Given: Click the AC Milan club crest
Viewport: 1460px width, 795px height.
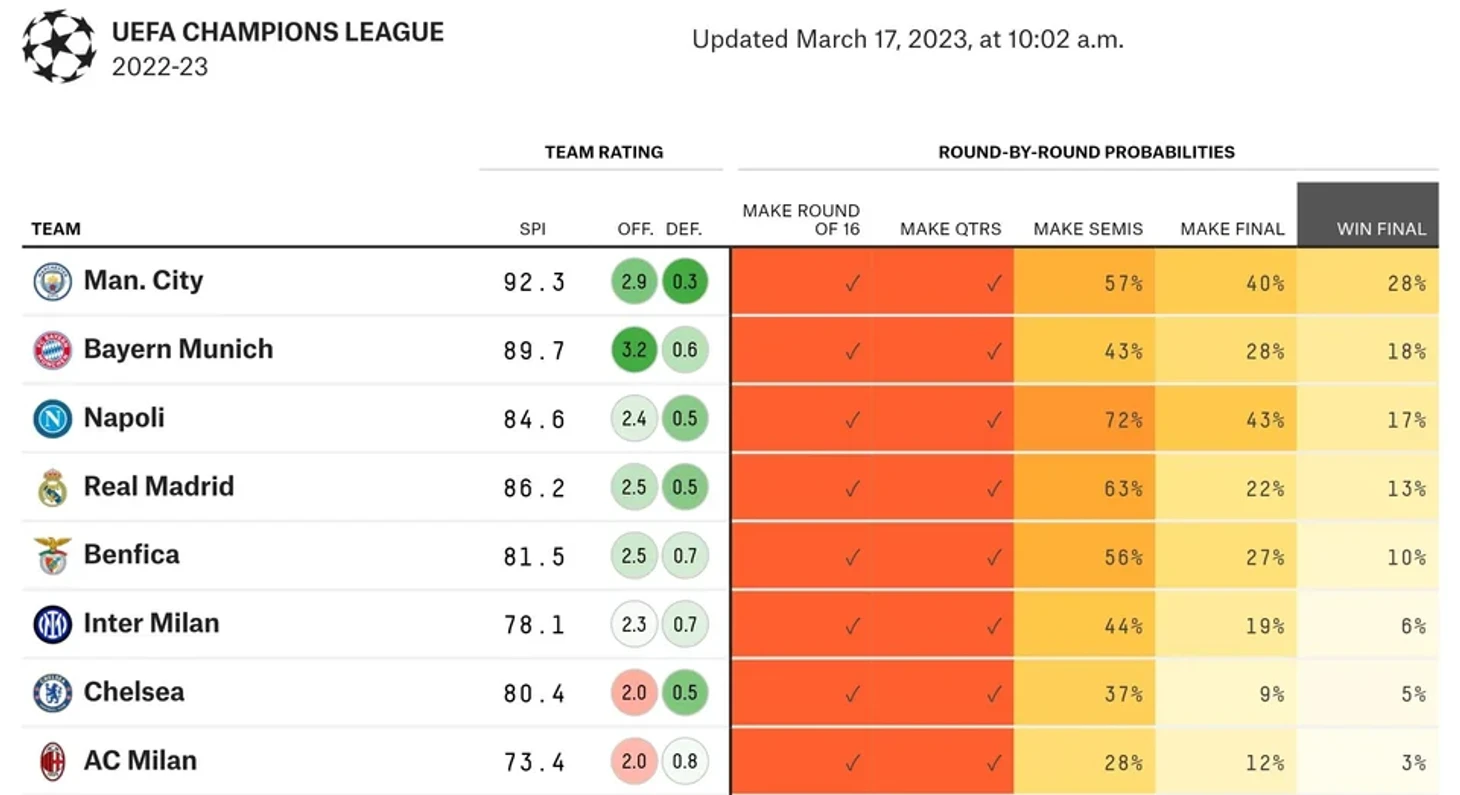Looking at the screenshot, I should 52,762.
